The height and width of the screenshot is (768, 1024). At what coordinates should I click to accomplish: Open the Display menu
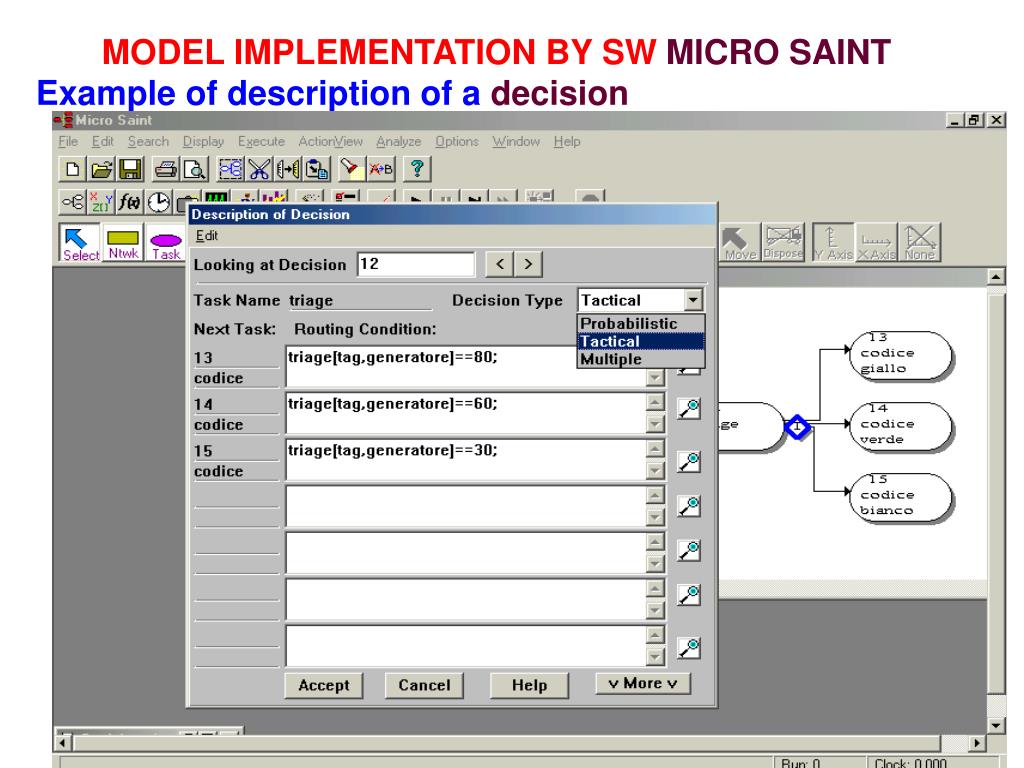pyautogui.click(x=203, y=142)
